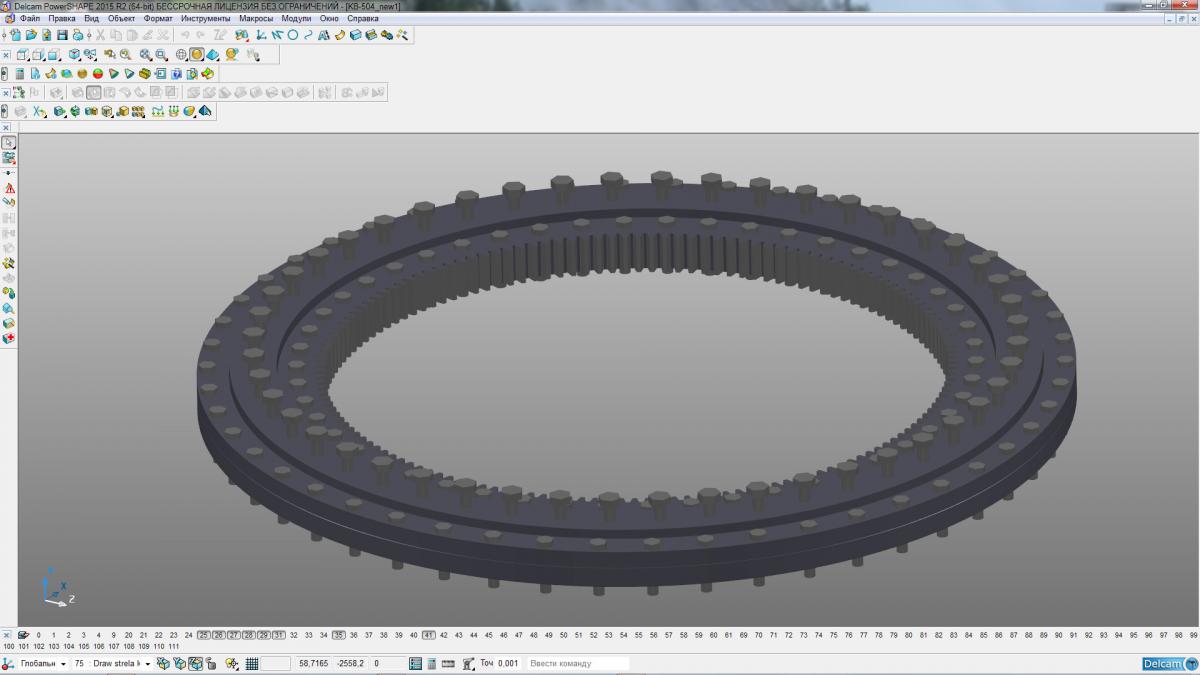Toggle level 26 visibility
The image size is (1200, 675).
tap(218, 635)
